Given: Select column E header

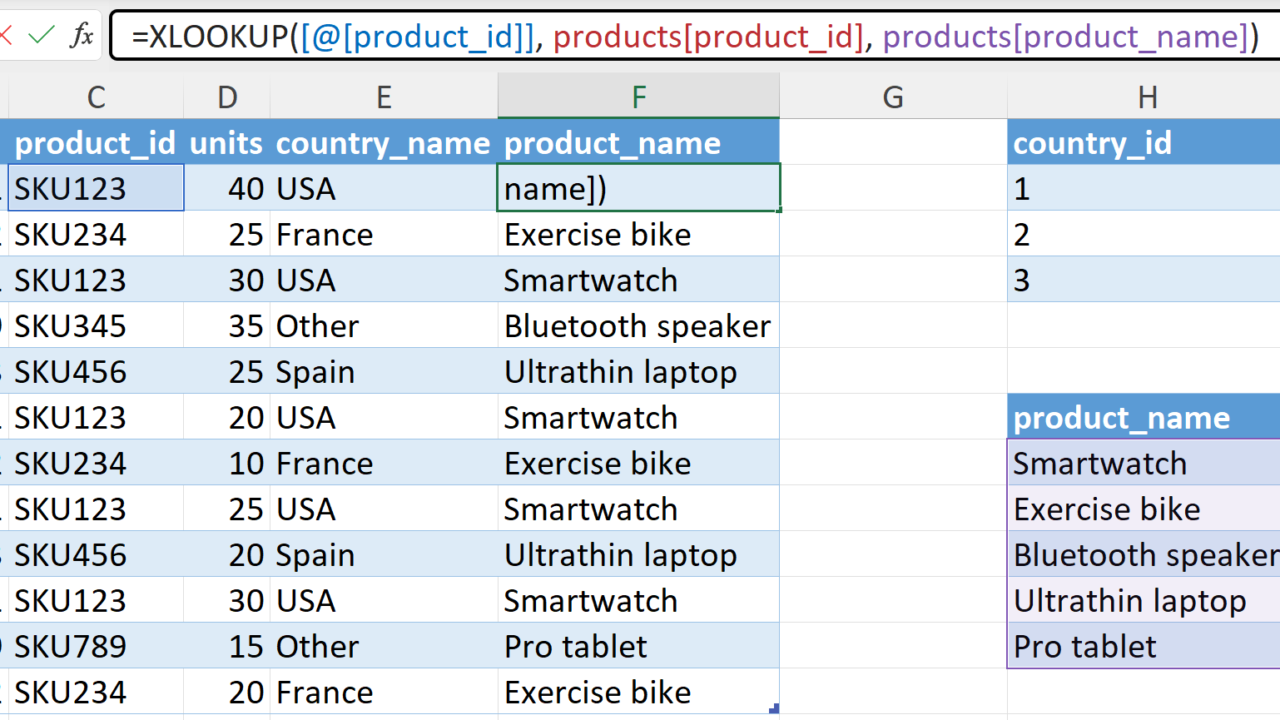Looking at the screenshot, I should point(384,97).
